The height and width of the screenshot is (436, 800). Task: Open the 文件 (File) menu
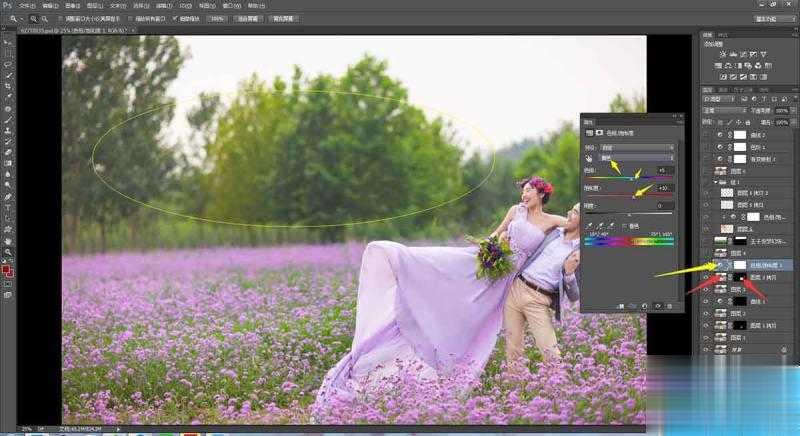[27, 6]
